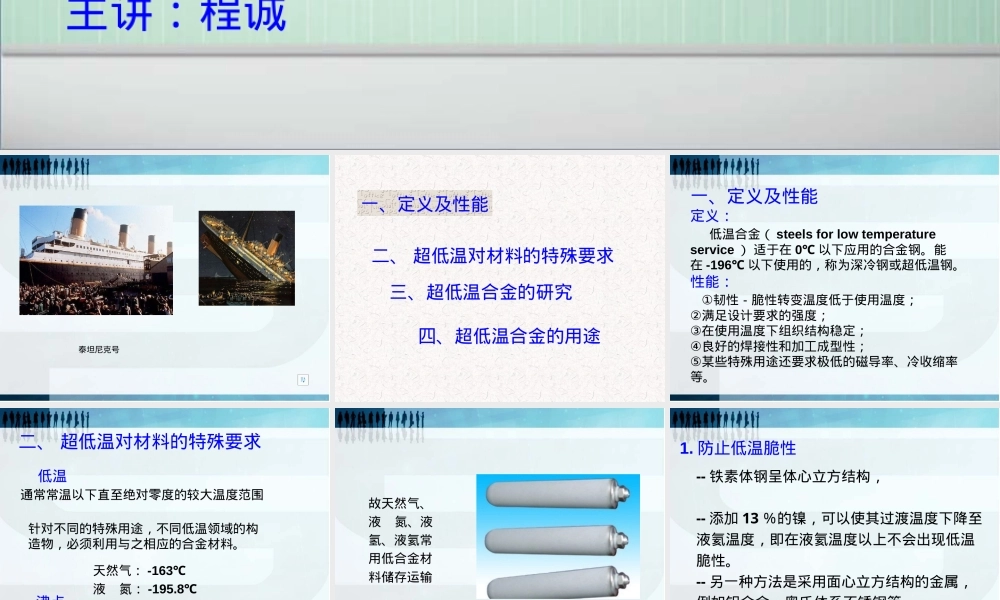
Task: Select the sinking Titanic night photo
Action: 247,258
